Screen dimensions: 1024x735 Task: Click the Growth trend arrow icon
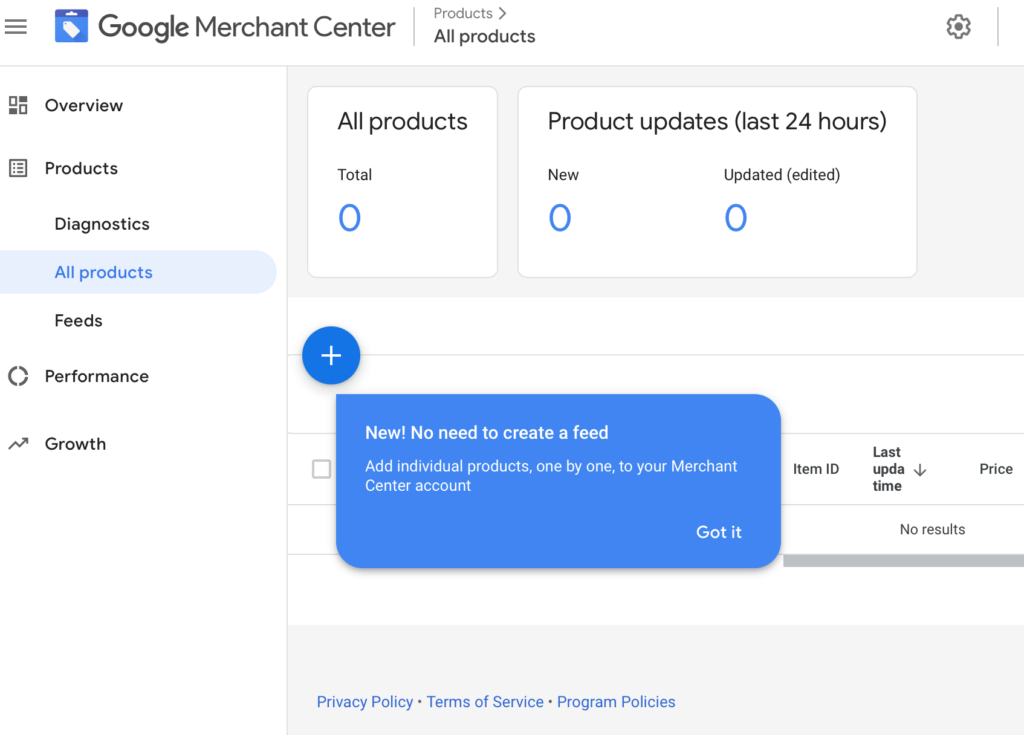click(x=18, y=444)
